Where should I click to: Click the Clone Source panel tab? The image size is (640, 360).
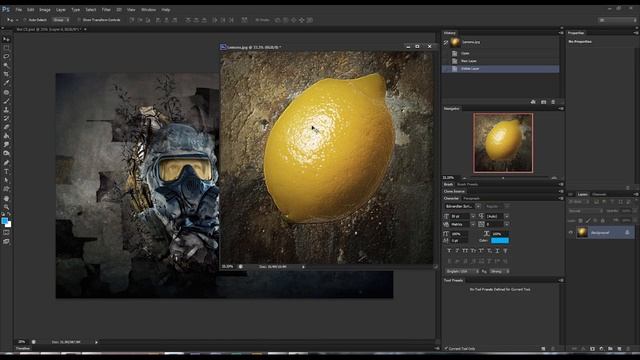coord(454,191)
